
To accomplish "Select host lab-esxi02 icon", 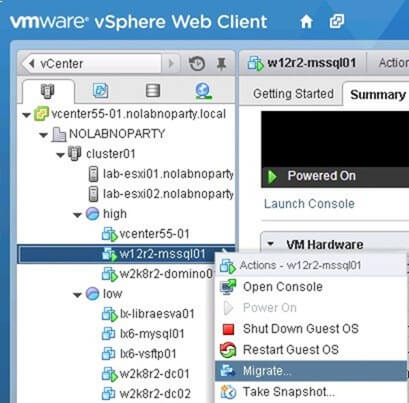I will 94,194.
